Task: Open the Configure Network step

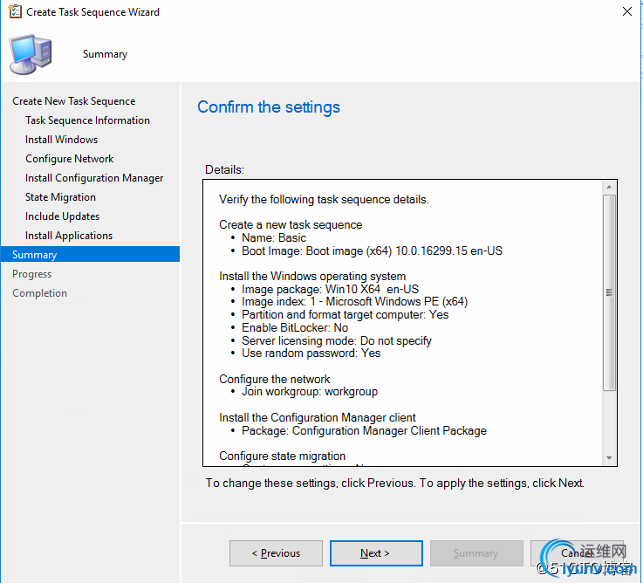Action: coord(69,159)
